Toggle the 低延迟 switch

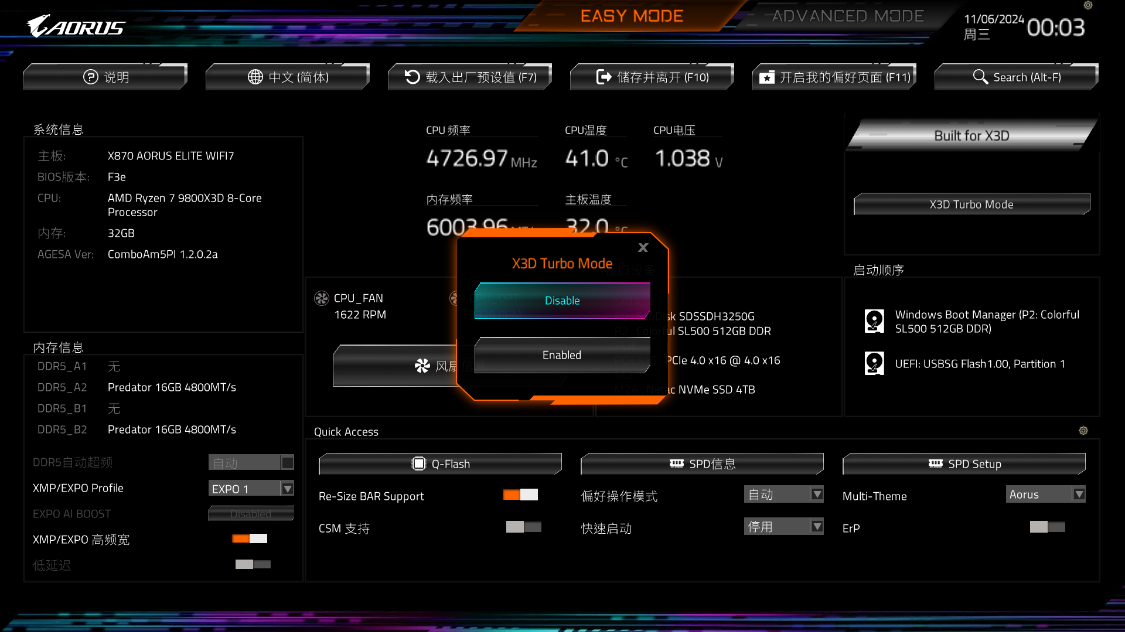pos(253,565)
